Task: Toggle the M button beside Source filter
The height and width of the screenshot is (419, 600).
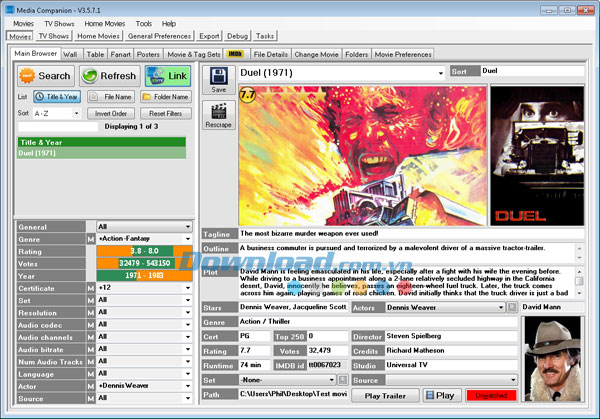Action: click(x=91, y=398)
